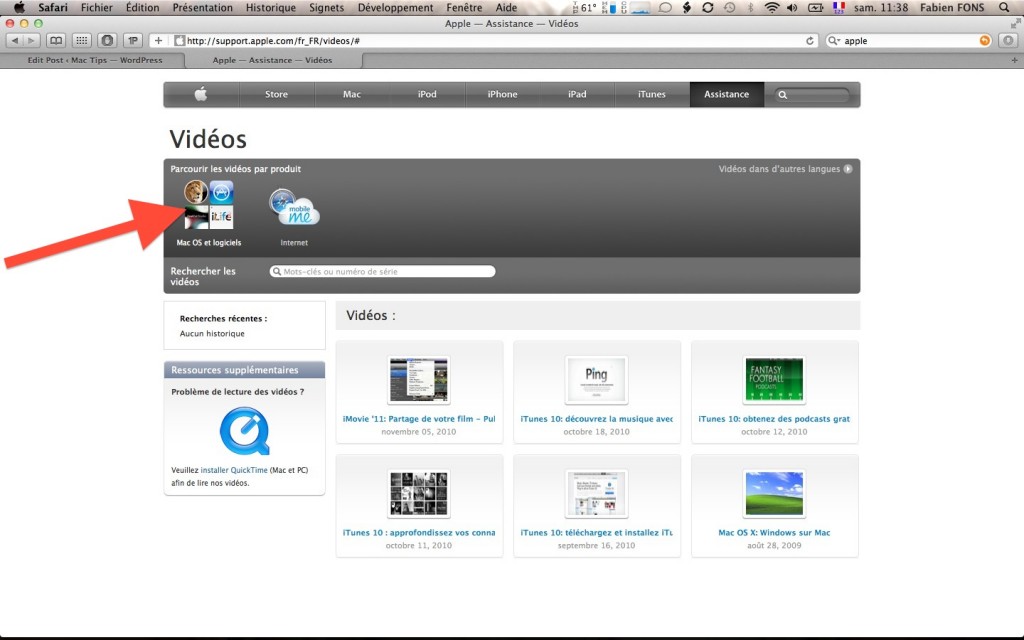The width and height of the screenshot is (1024, 640).
Task: Select the Apple — Assistance — Vidéos tab
Action: click(x=273, y=60)
